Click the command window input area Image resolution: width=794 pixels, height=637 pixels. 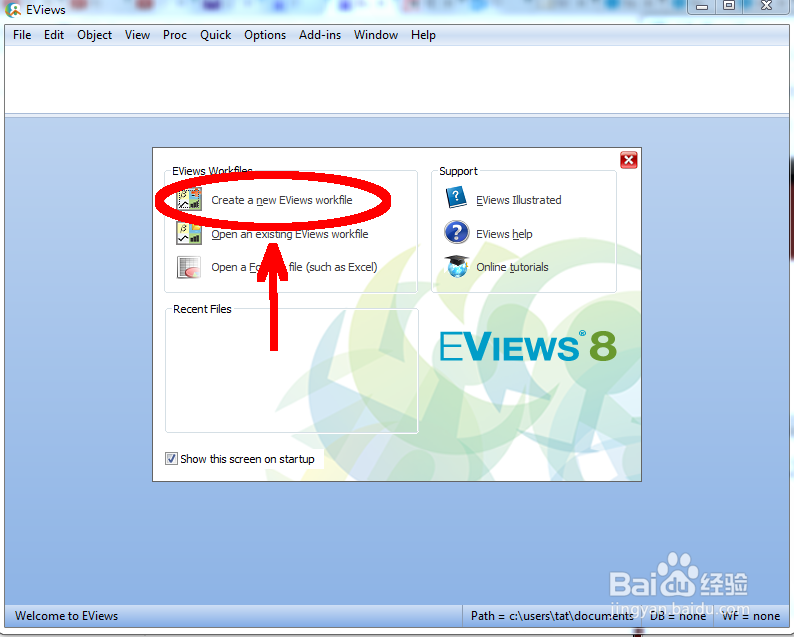(396, 79)
